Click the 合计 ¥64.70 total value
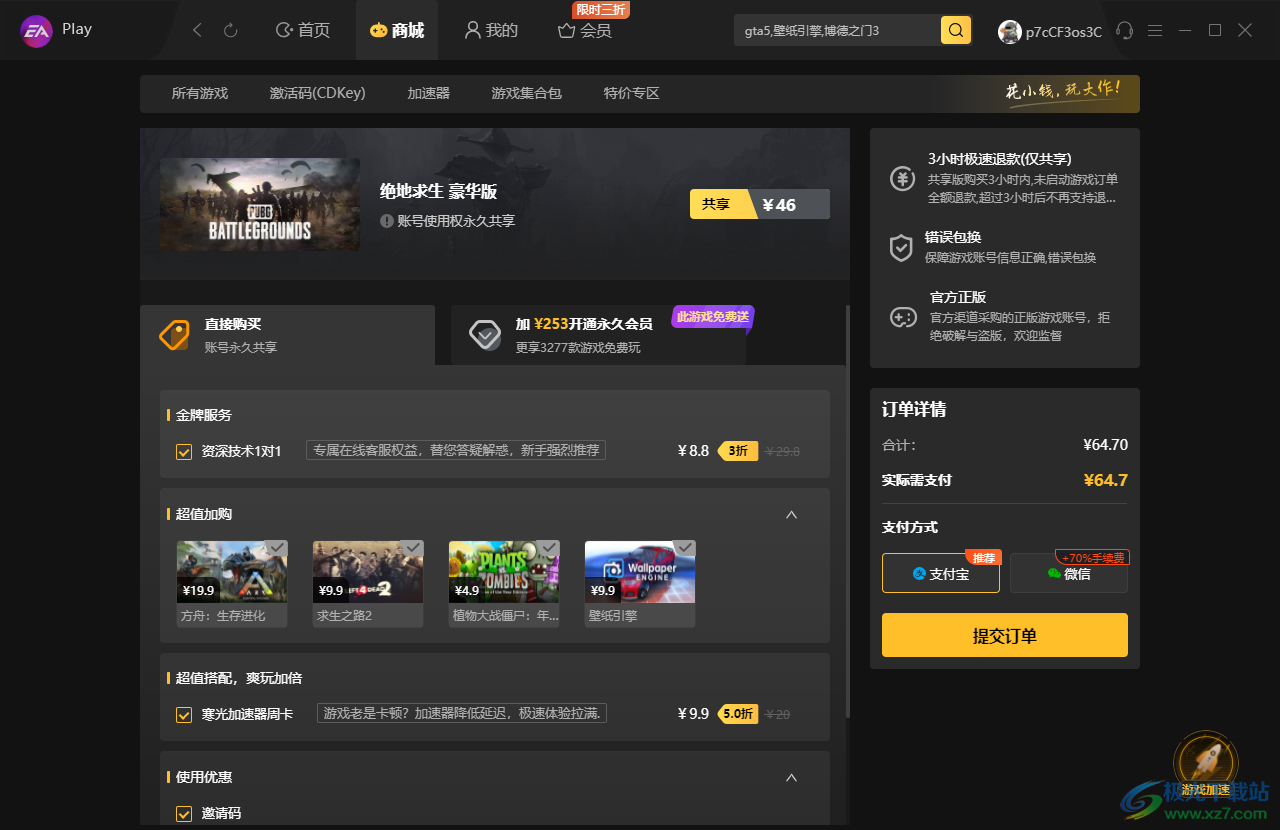This screenshot has width=1280, height=830. tap(1105, 445)
